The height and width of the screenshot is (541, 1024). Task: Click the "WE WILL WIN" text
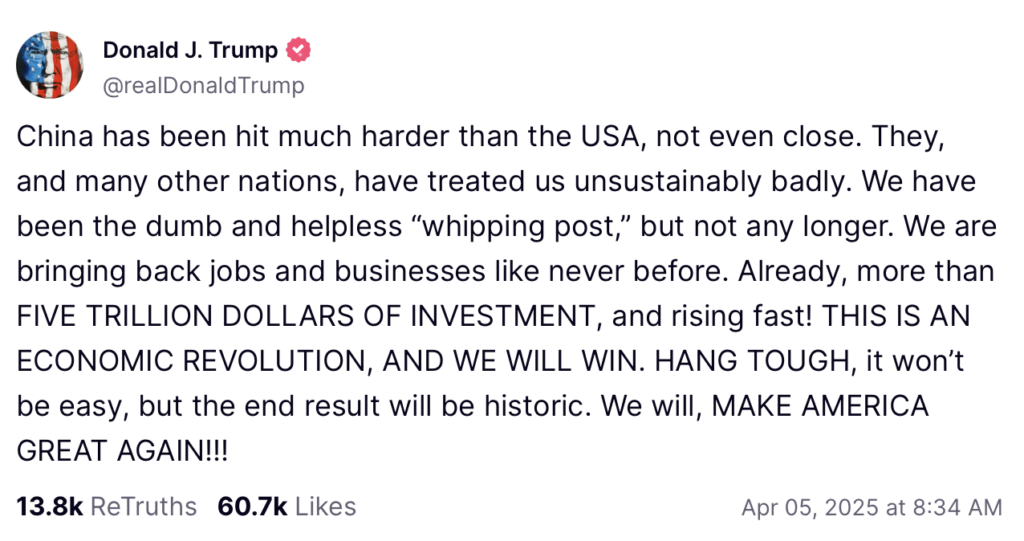554,360
